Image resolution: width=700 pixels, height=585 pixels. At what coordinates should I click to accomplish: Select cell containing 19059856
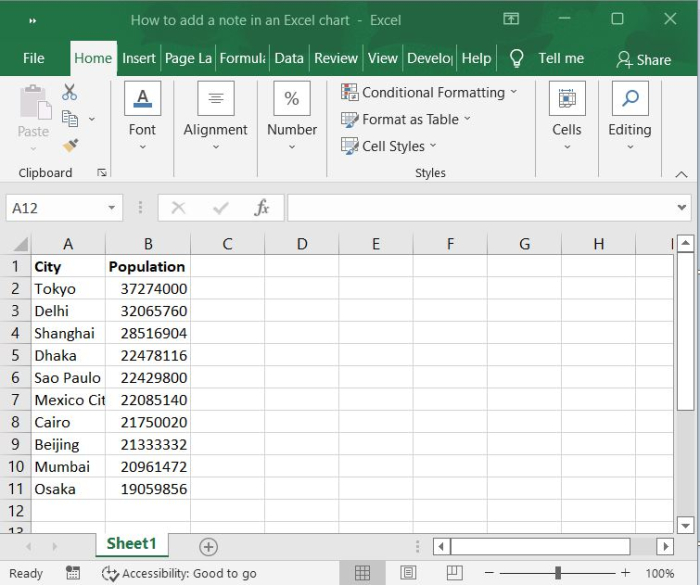[148, 489]
